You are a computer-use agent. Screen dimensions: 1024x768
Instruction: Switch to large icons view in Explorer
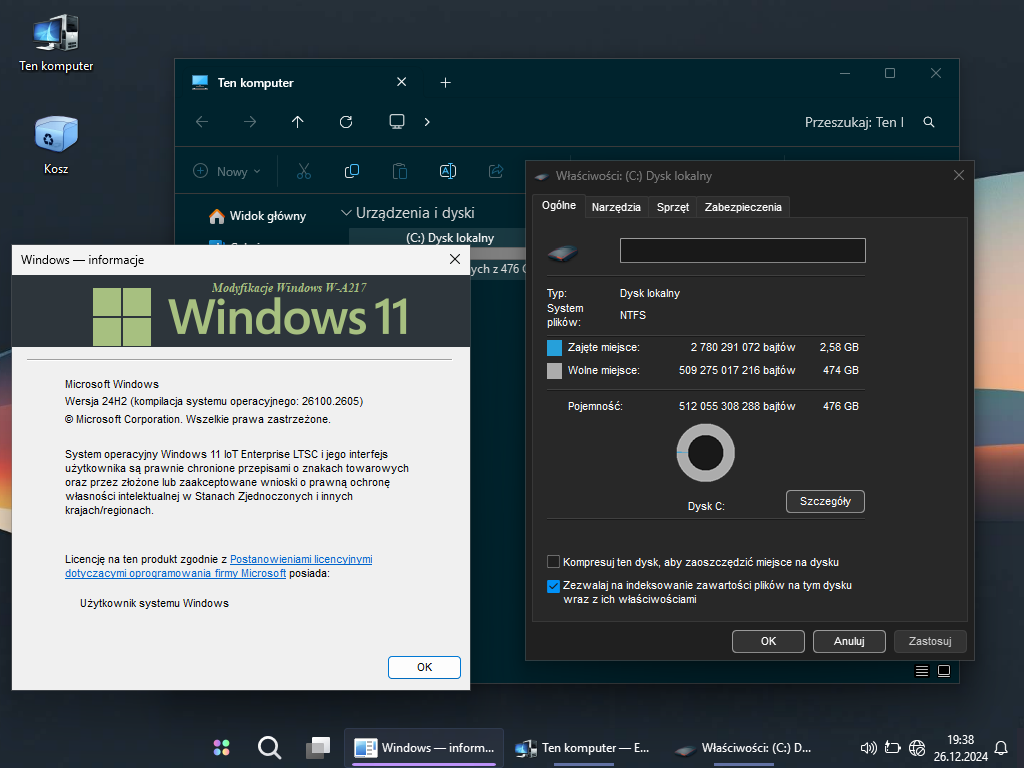[x=943, y=670]
